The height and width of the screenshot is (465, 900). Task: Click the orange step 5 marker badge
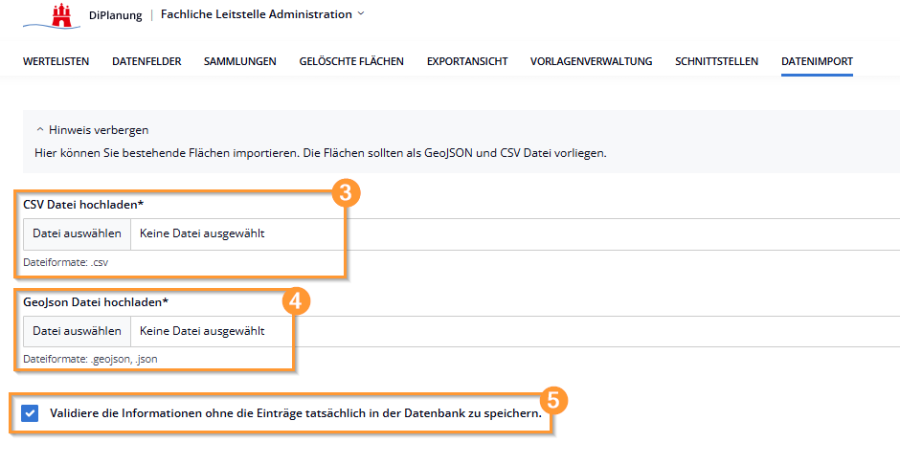click(x=556, y=400)
